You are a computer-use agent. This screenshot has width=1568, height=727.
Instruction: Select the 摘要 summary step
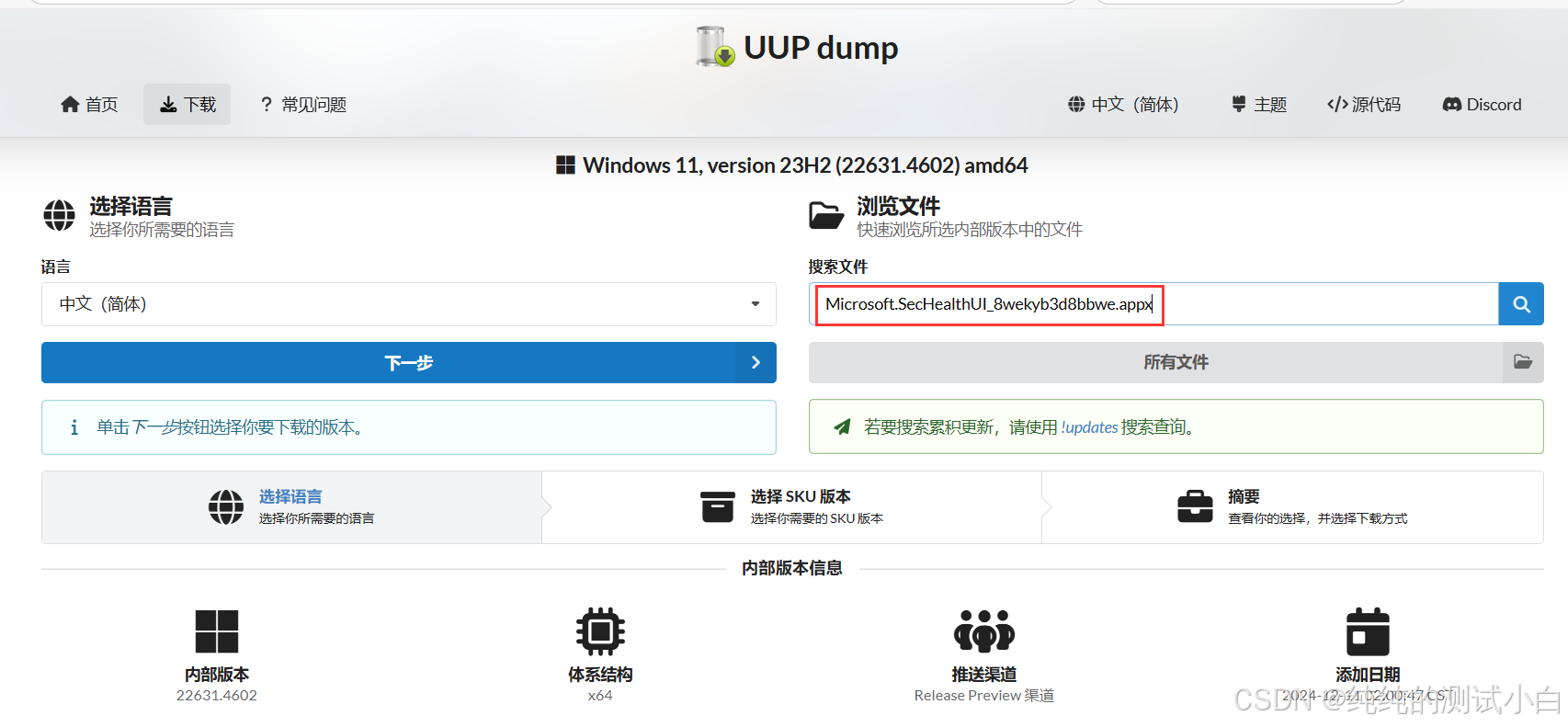coord(1292,507)
